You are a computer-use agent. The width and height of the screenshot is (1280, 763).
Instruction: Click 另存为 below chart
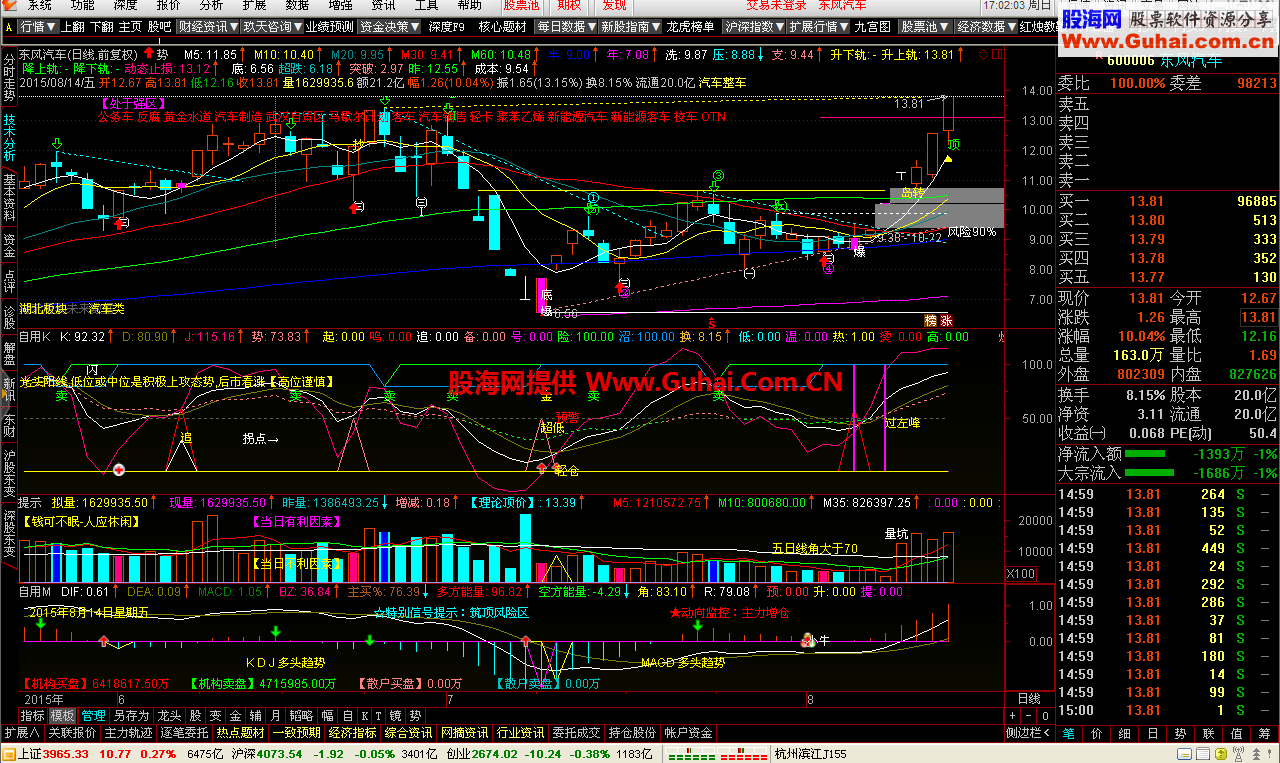point(131,716)
